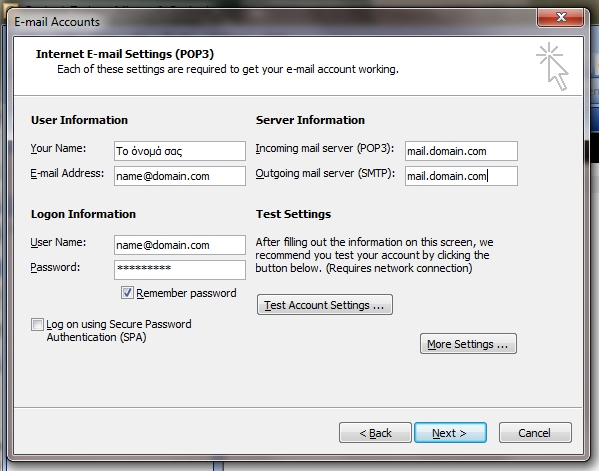The height and width of the screenshot is (471, 599).
Task: Click the E-mail Accounts title bar
Action: click(x=267, y=22)
